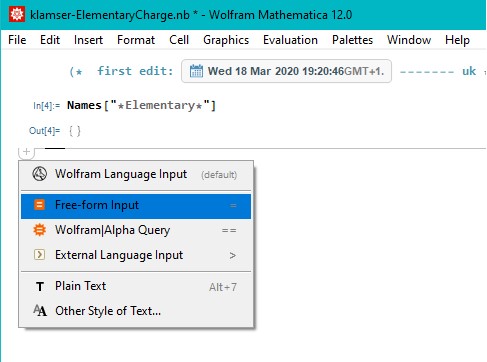Click the date object Wed 18 Mar 2020
Image resolution: width=487 pixels, height=362 pixels.
pos(286,71)
